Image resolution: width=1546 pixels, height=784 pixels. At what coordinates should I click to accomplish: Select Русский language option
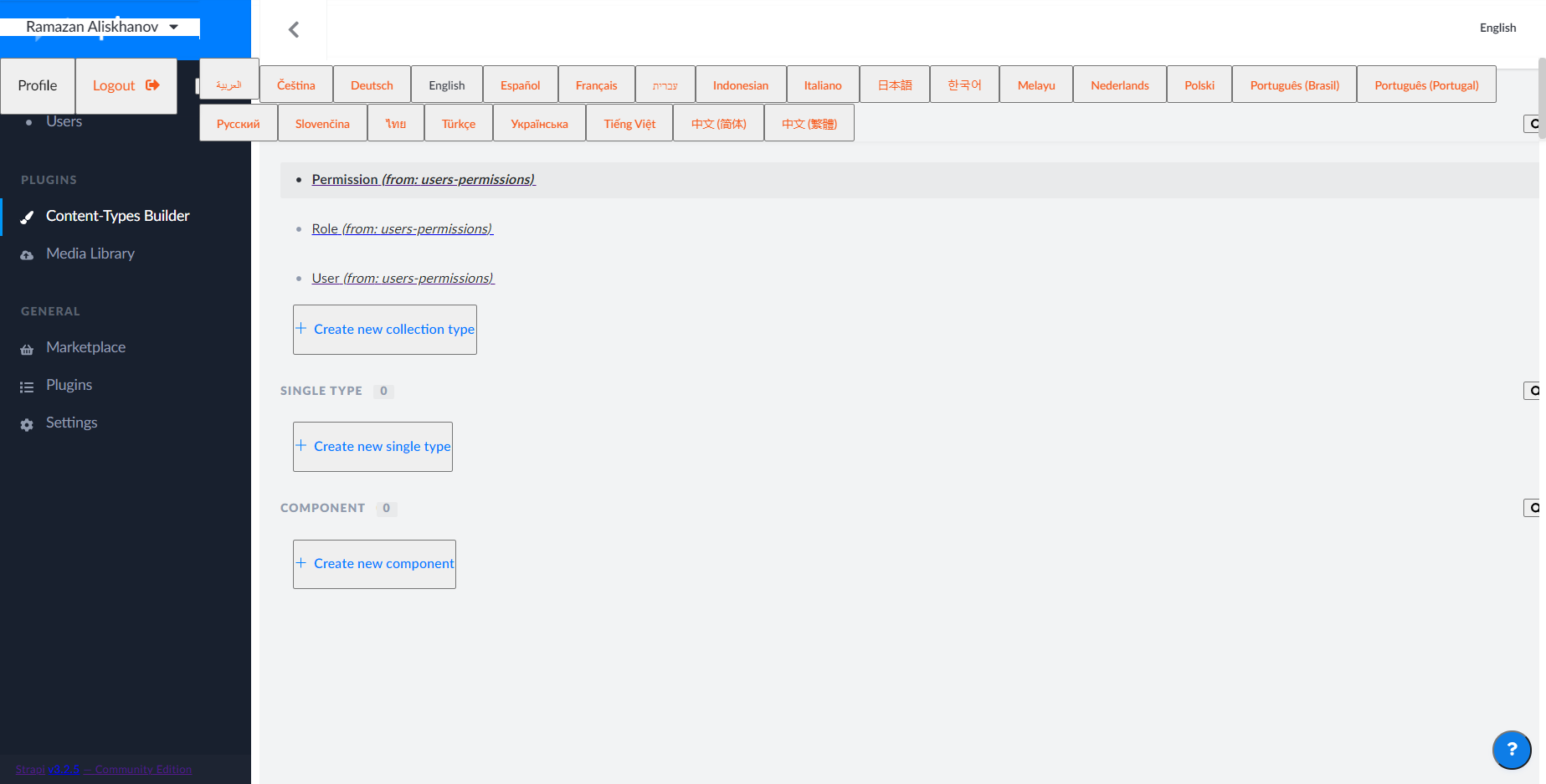coord(239,124)
